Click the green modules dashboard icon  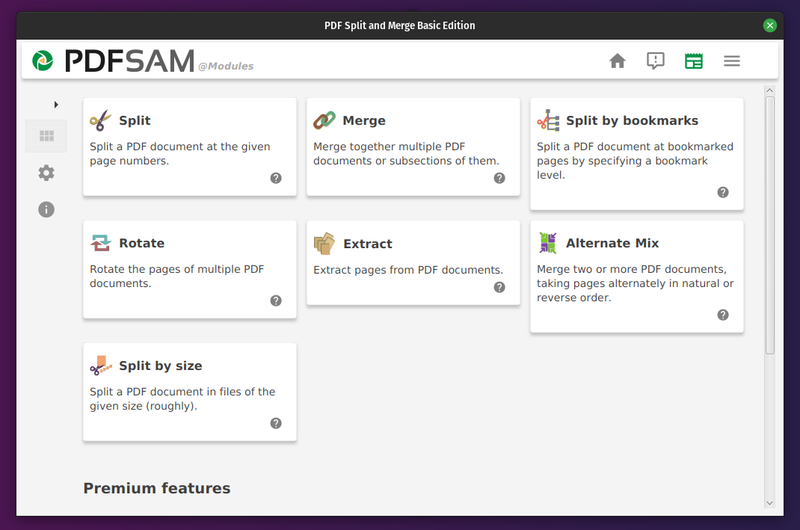pos(693,61)
